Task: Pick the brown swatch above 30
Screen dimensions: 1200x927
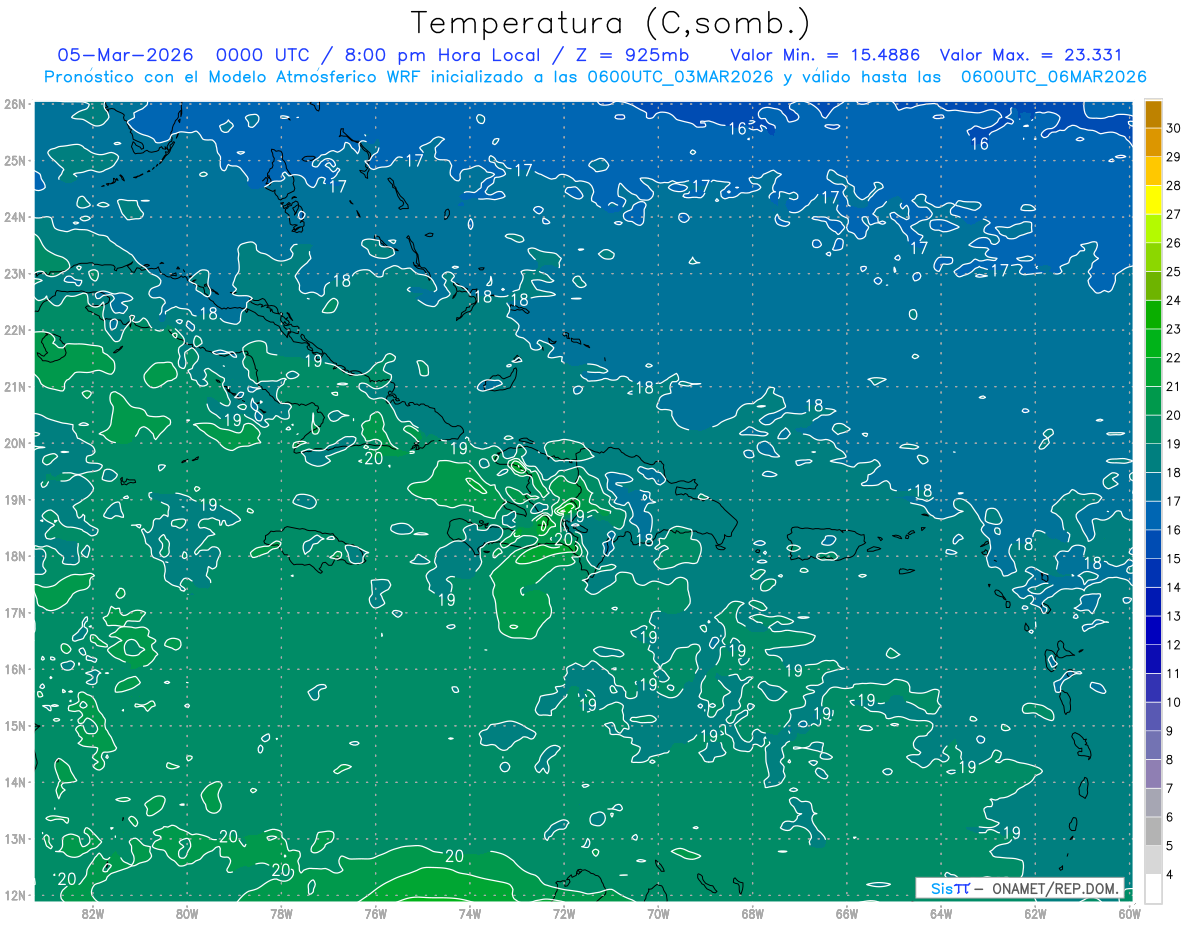Action: tap(1153, 114)
